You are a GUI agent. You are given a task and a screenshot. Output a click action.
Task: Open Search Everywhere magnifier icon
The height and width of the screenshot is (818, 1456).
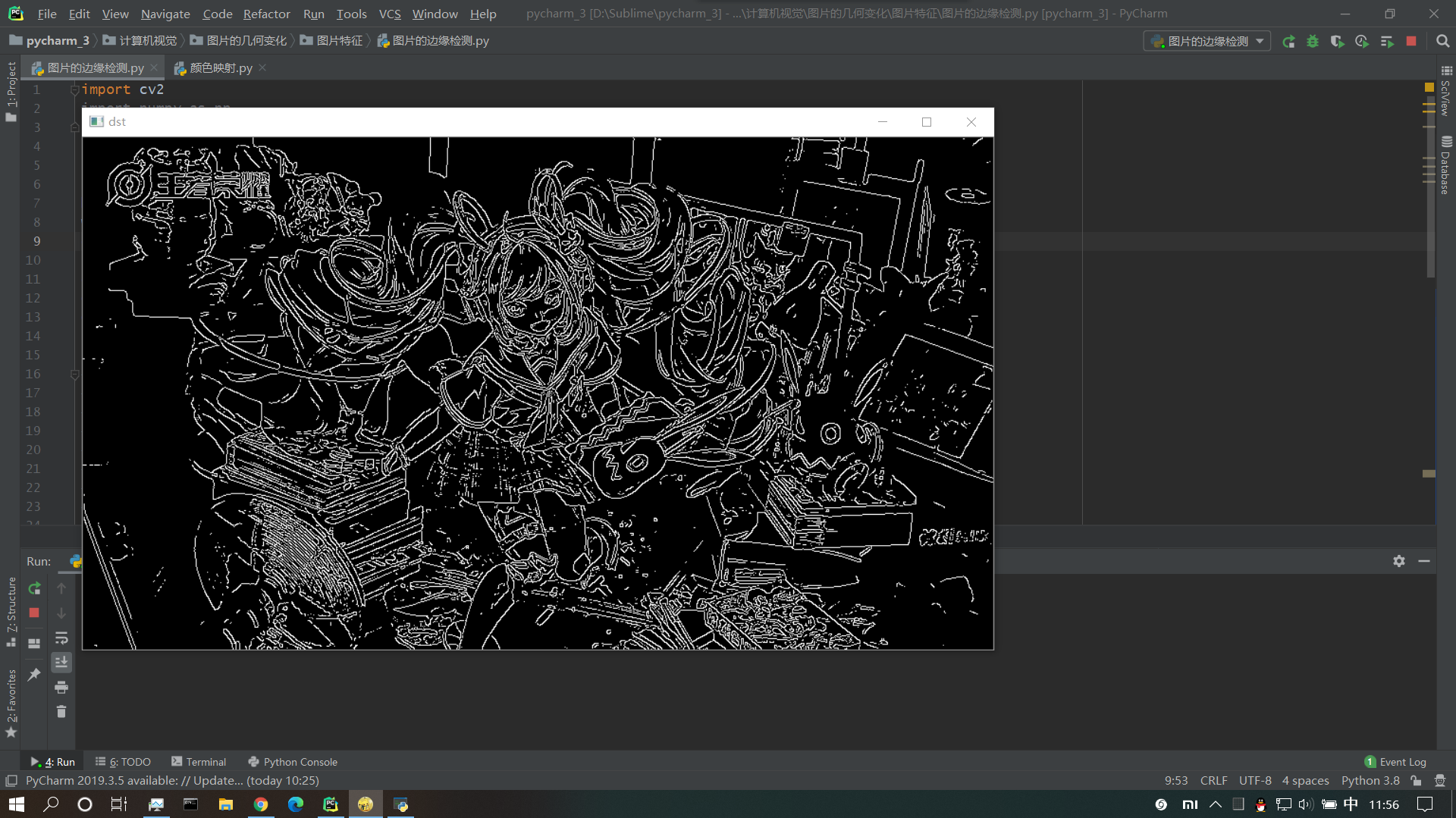click(x=1442, y=42)
